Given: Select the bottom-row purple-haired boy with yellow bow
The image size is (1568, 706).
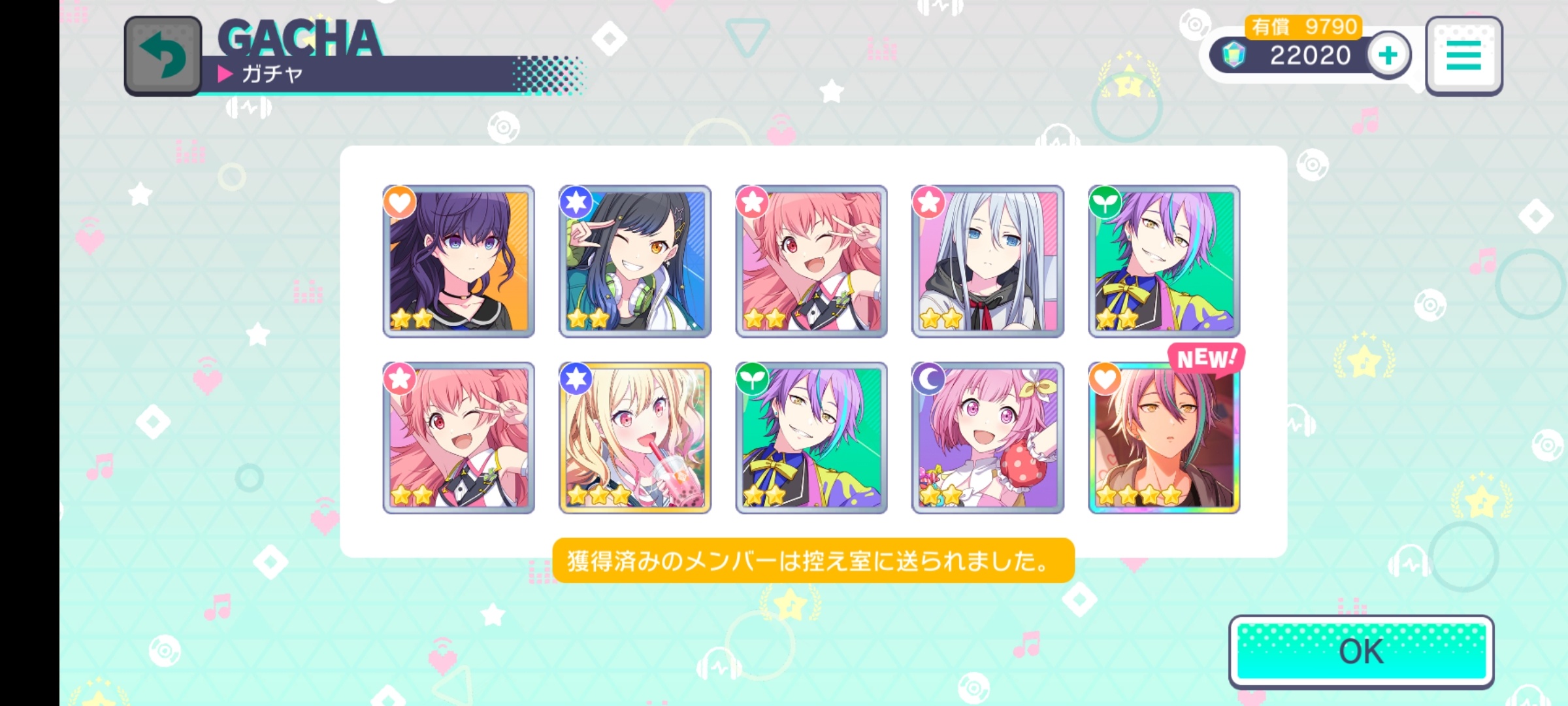Looking at the screenshot, I should tap(811, 438).
